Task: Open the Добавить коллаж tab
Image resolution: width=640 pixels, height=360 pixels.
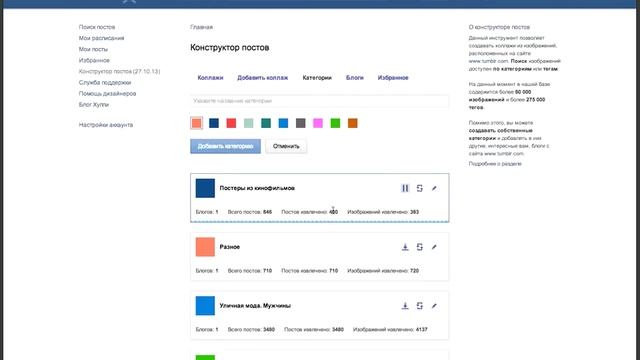Action: pyautogui.click(x=262, y=78)
